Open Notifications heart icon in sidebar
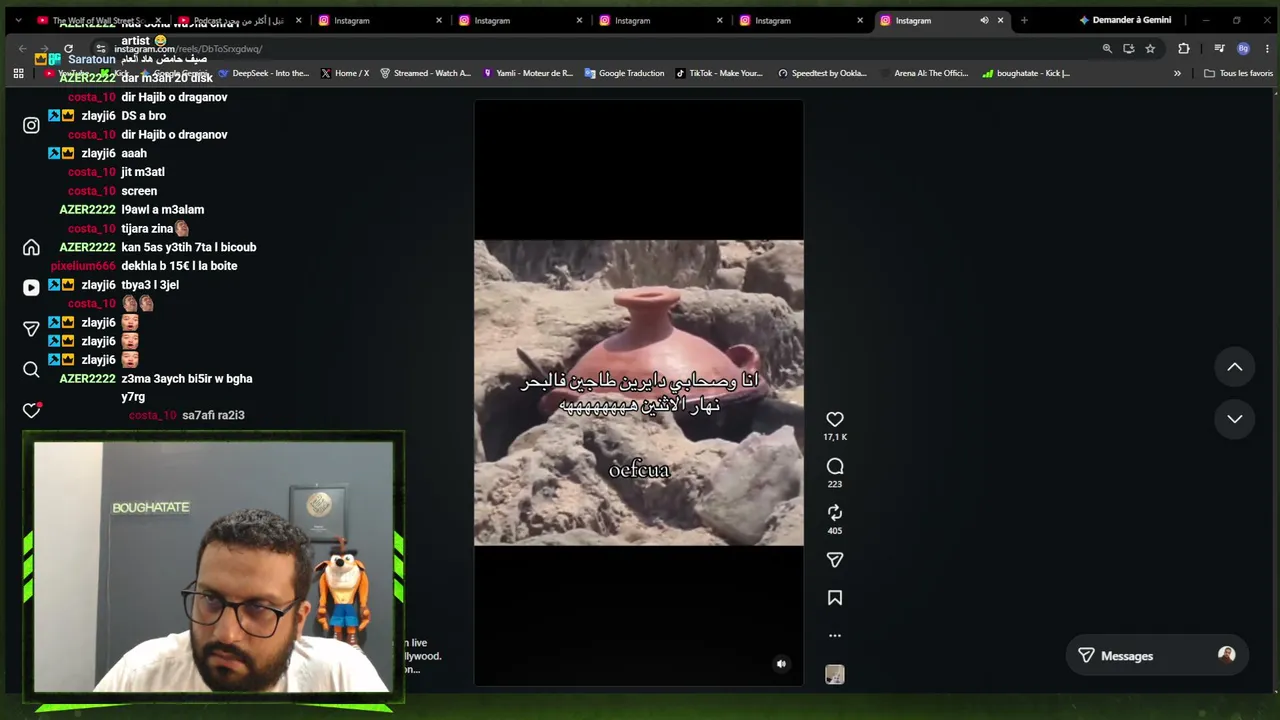 point(31,410)
